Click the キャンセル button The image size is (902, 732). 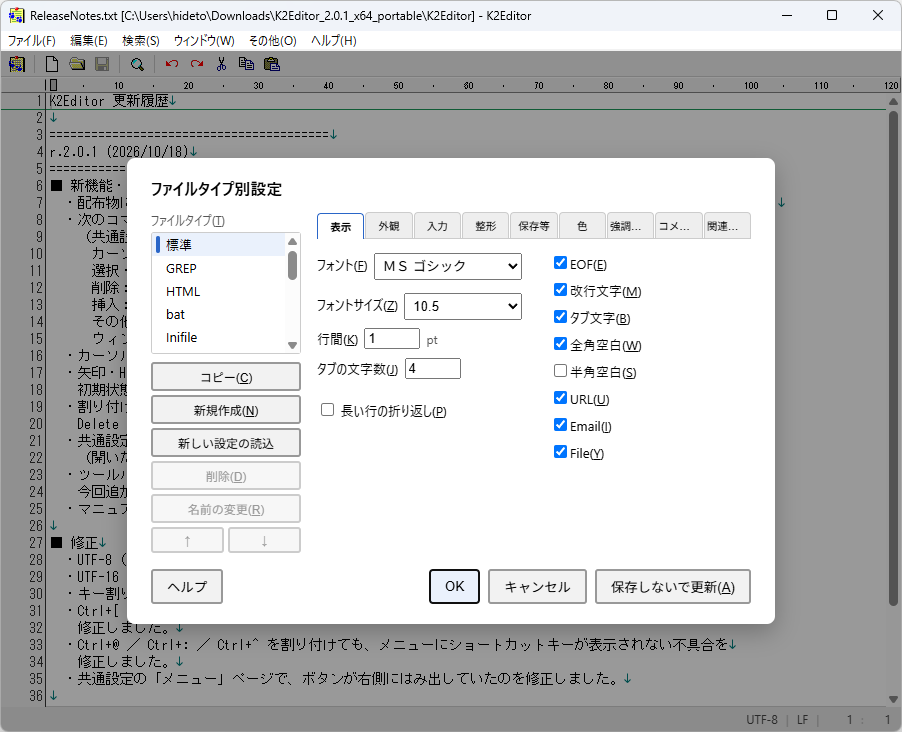click(x=537, y=586)
